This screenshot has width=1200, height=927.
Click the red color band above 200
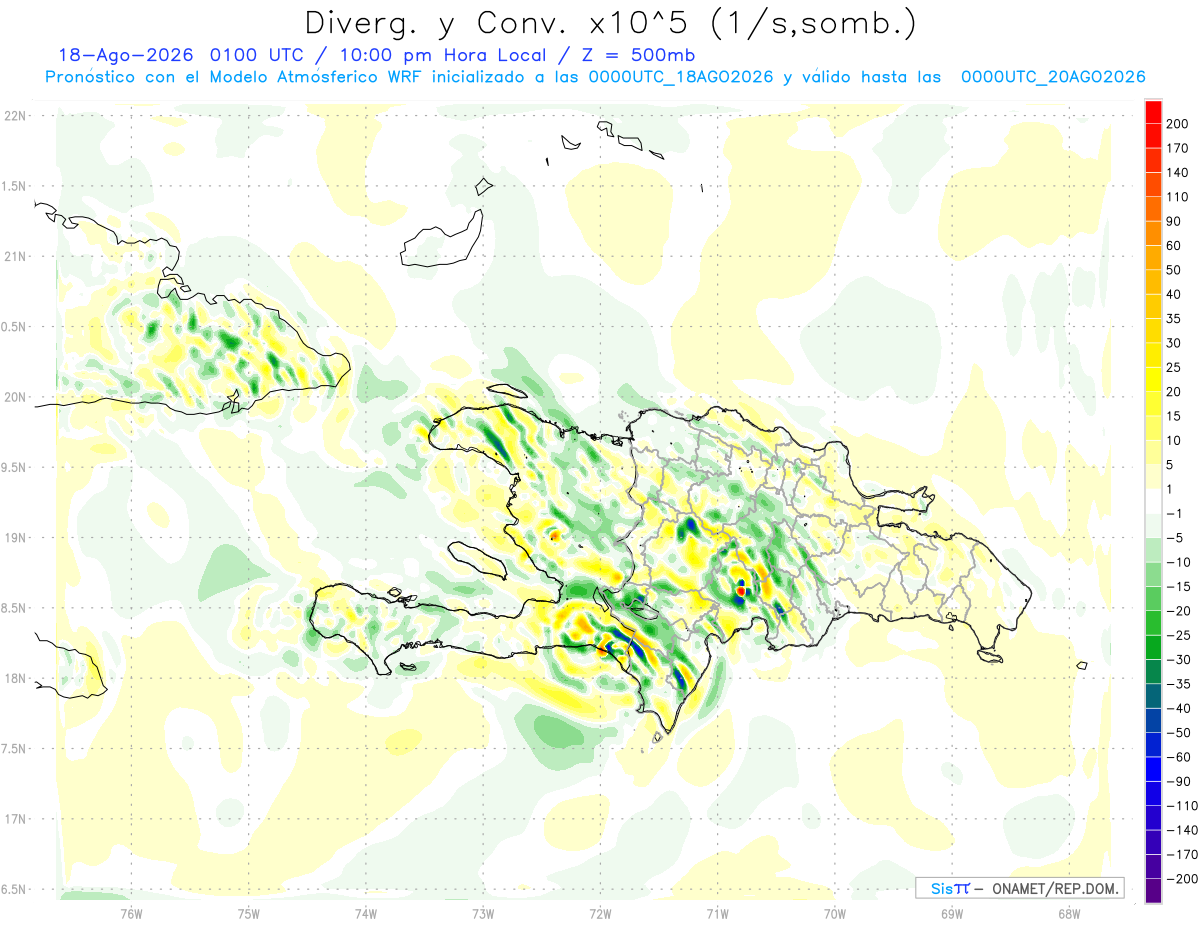pos(1154,111)
